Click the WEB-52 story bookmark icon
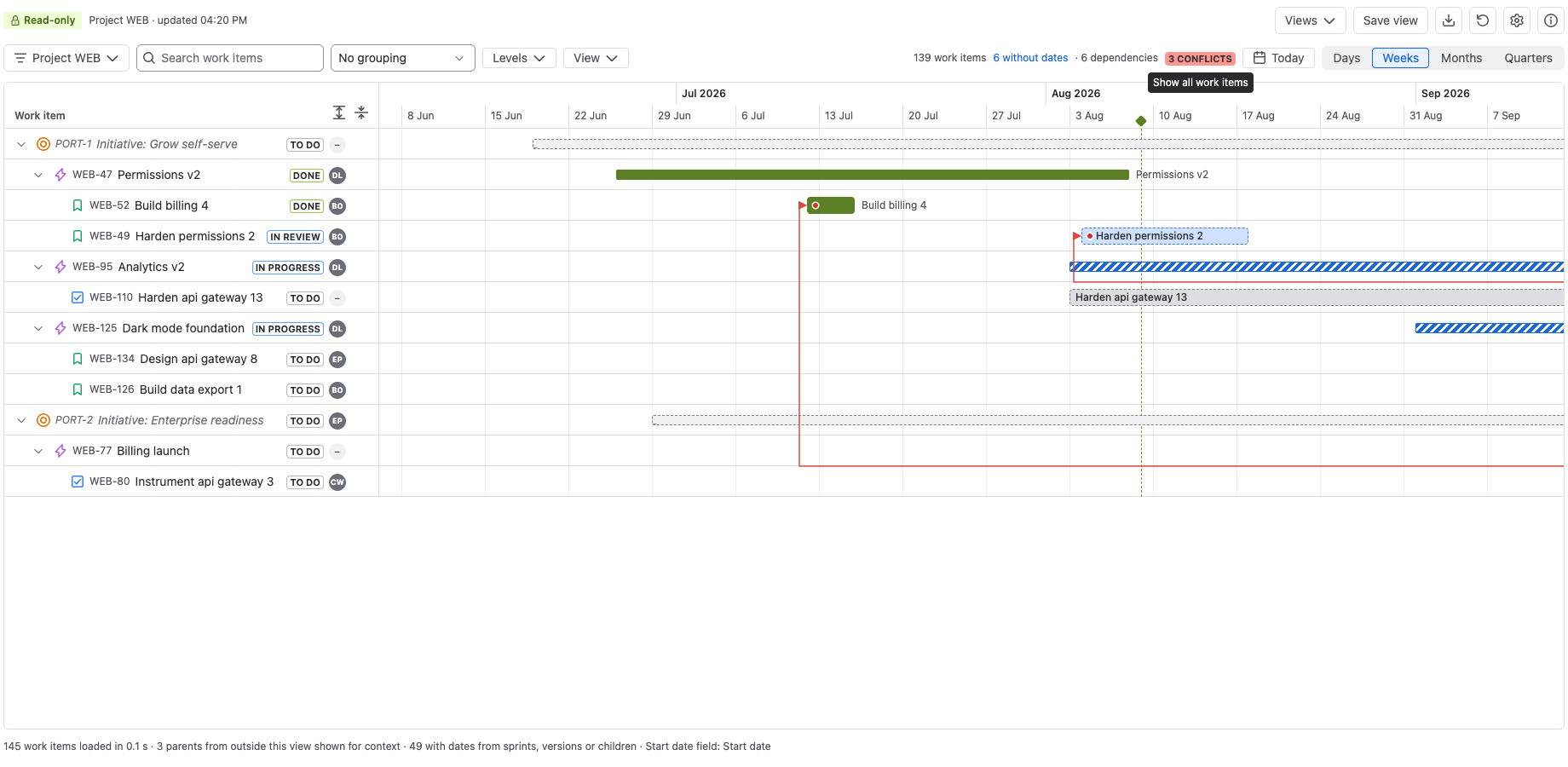The width and height of the screenshot is (1568, 767). (x=78, y=205)
